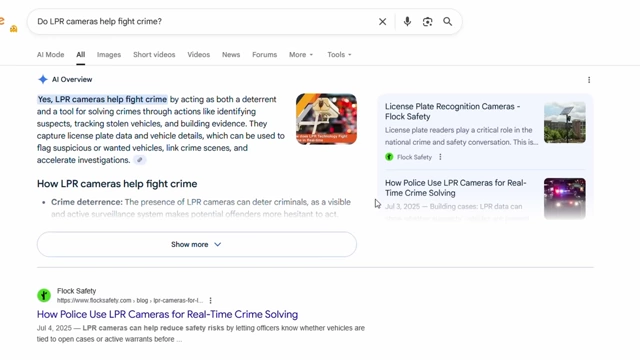Switch to the News tab
This screenshot has width=640, height=360.
[231, 55]
